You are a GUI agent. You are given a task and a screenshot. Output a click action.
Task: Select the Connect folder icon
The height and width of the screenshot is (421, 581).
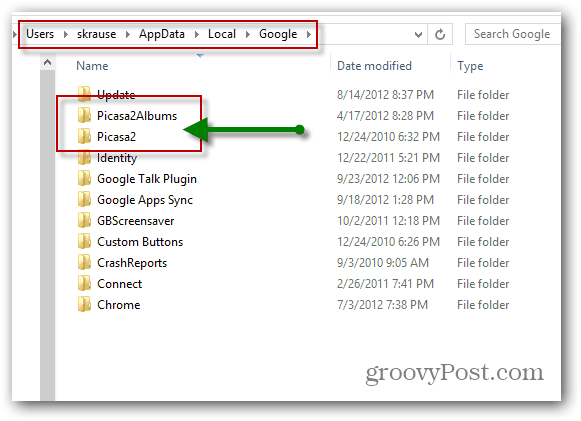click(84, 284)
